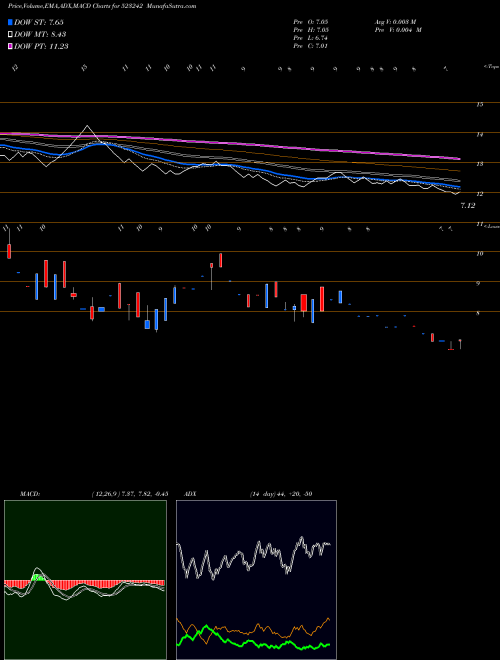The image size is (500, 660).
Task: Click the 'MACD:' panel heading
Action: tap(29, 494)
